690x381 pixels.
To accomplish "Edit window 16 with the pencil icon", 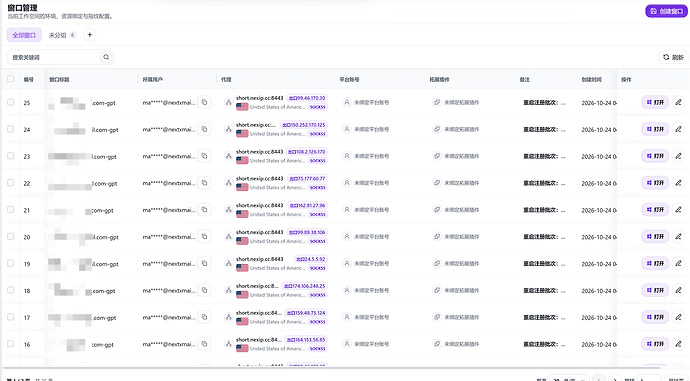I will click(x=679, y=344).
